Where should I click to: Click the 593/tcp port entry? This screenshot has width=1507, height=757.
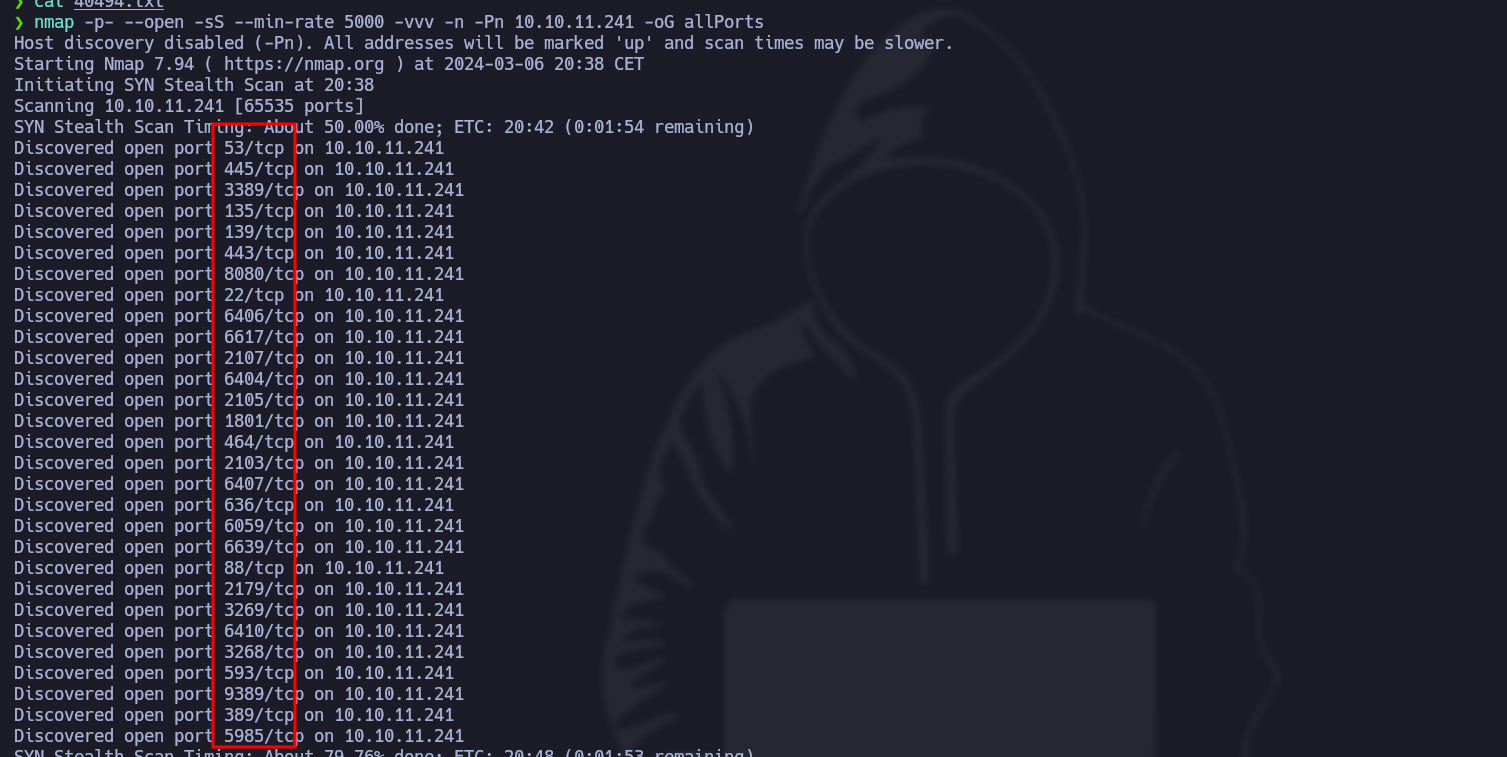coord(259,673)
